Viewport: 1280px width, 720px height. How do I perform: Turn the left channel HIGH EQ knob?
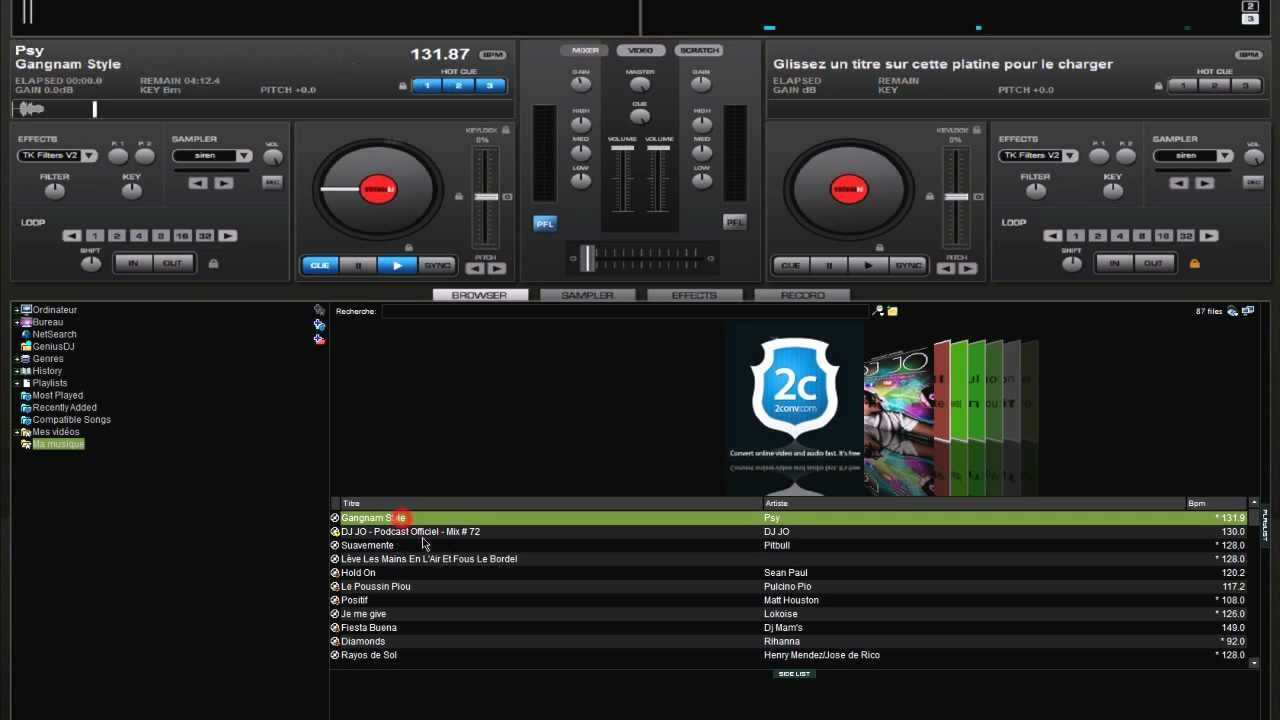tap(581, 124)
